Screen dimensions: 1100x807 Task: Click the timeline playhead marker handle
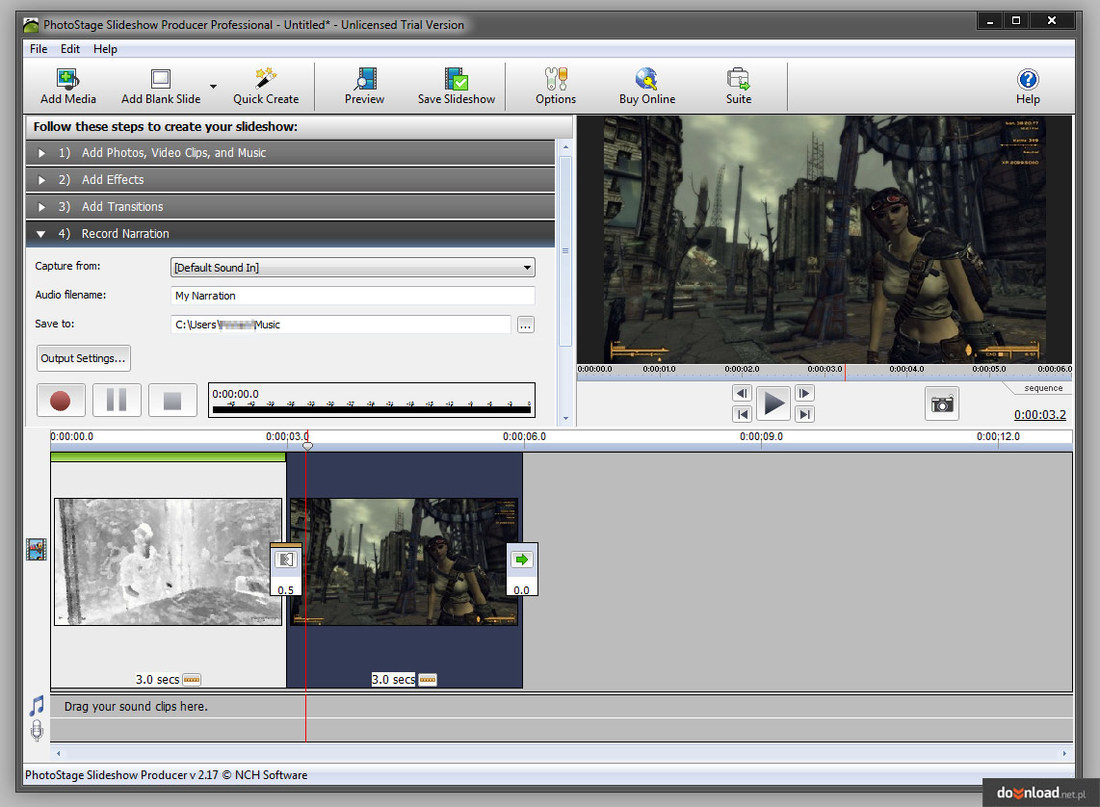click(307, 446)
